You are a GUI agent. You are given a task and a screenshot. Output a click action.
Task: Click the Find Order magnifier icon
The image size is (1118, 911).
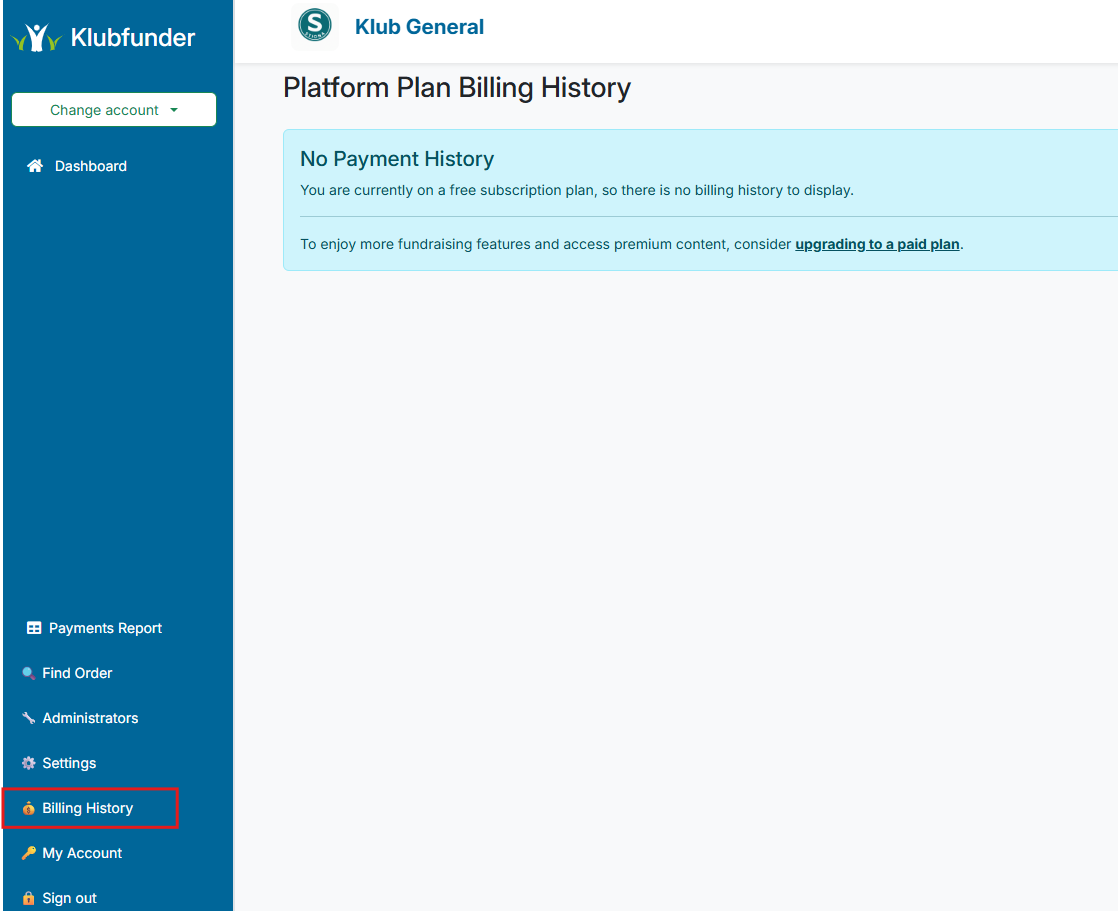pyautogui.click(x=28, y=673)
